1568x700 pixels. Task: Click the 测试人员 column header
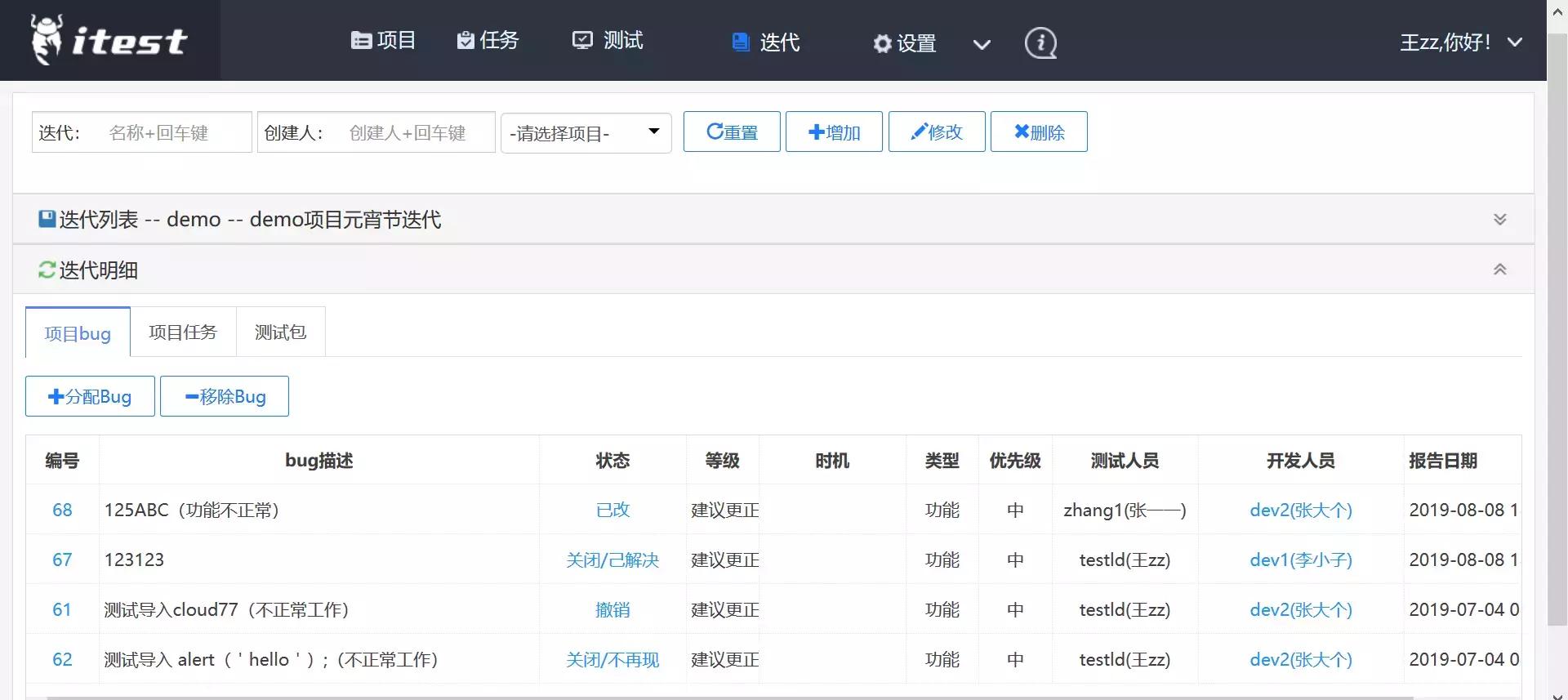(x=1125, y=460)
